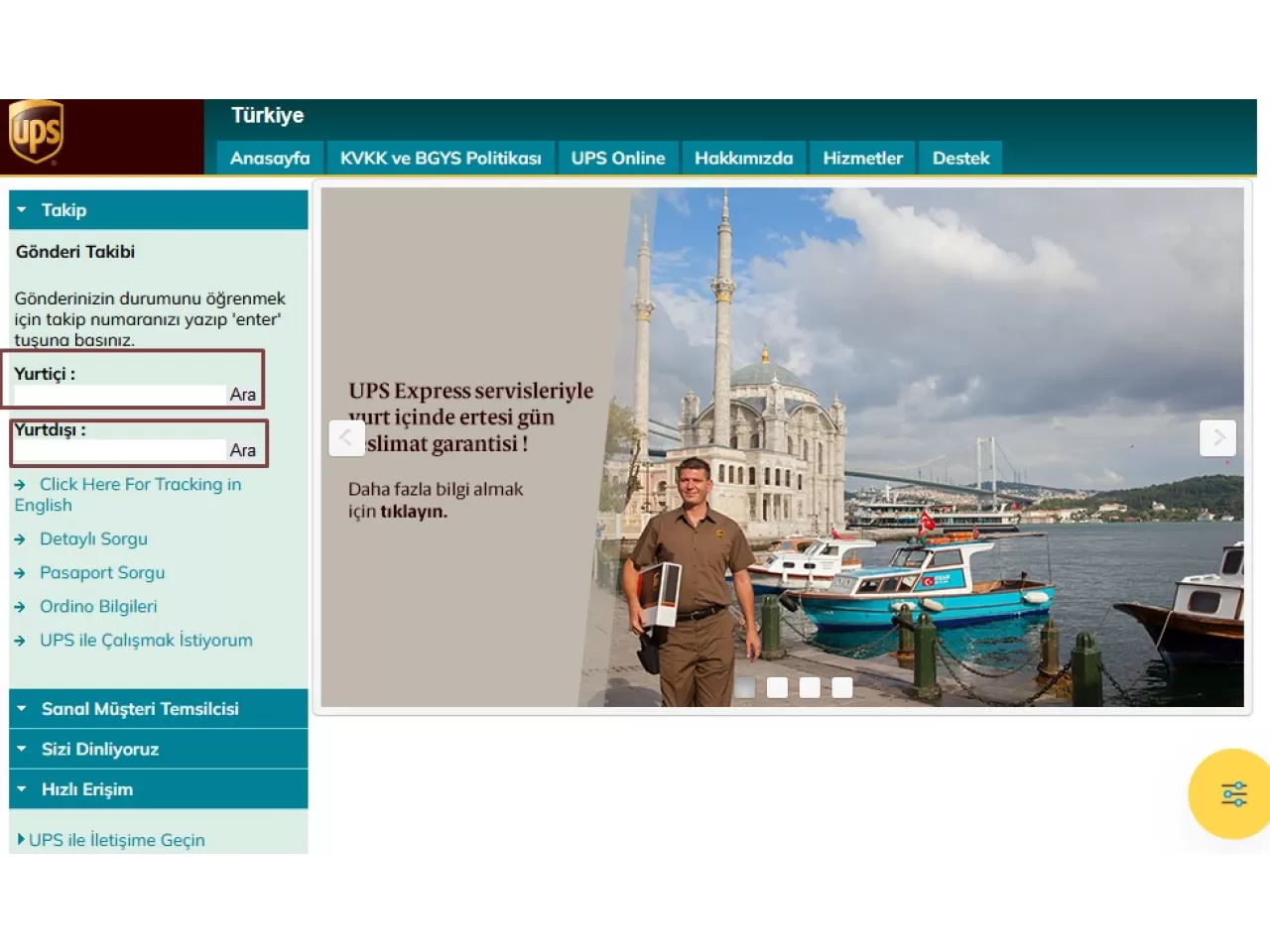Select the third carousel indicator dot
This screenshot has height=952, width=1270.
coord(810,687)
